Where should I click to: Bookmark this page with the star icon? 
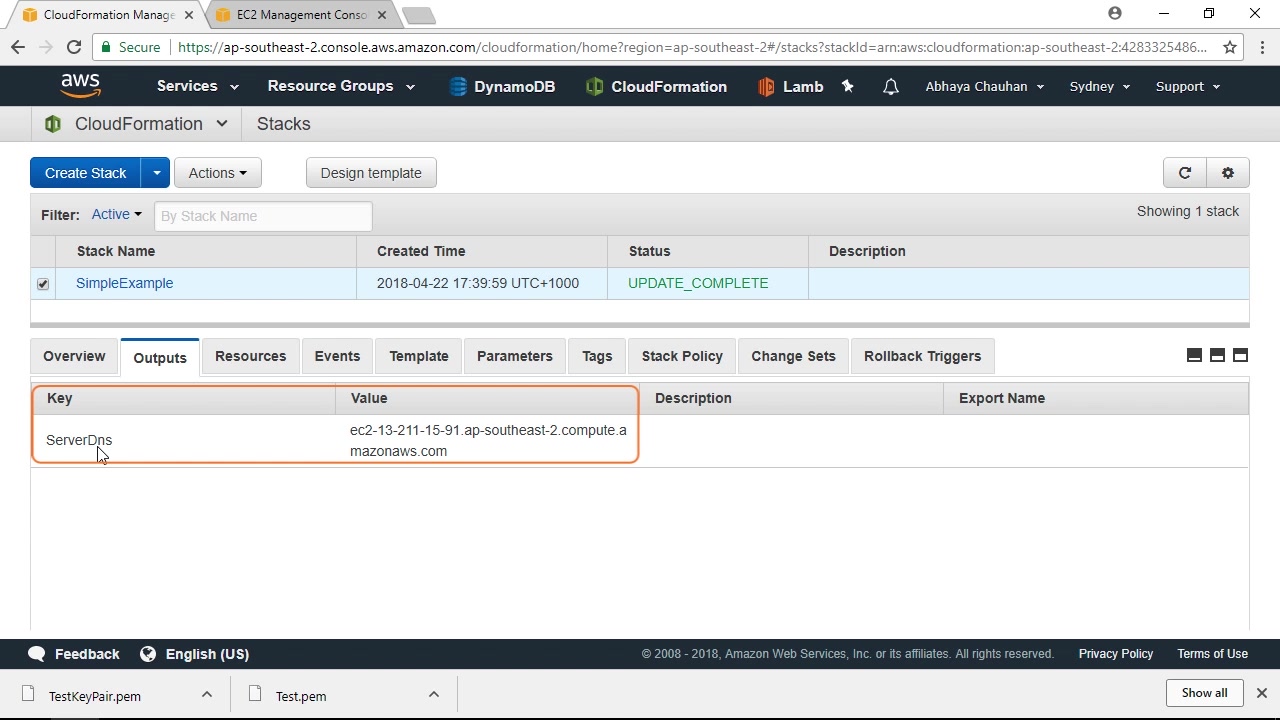pyautogui.click(x=1230, y=47)
